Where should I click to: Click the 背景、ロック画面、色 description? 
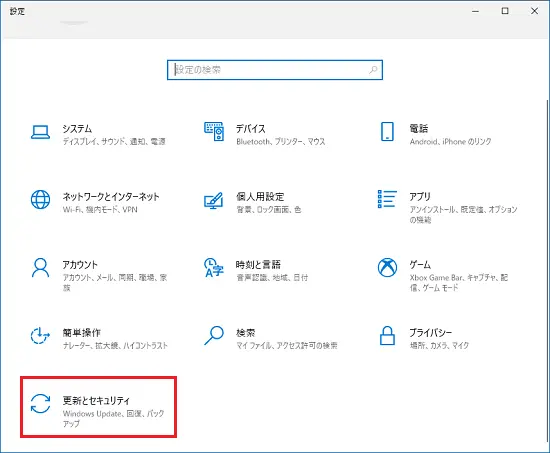click(269, 209)
